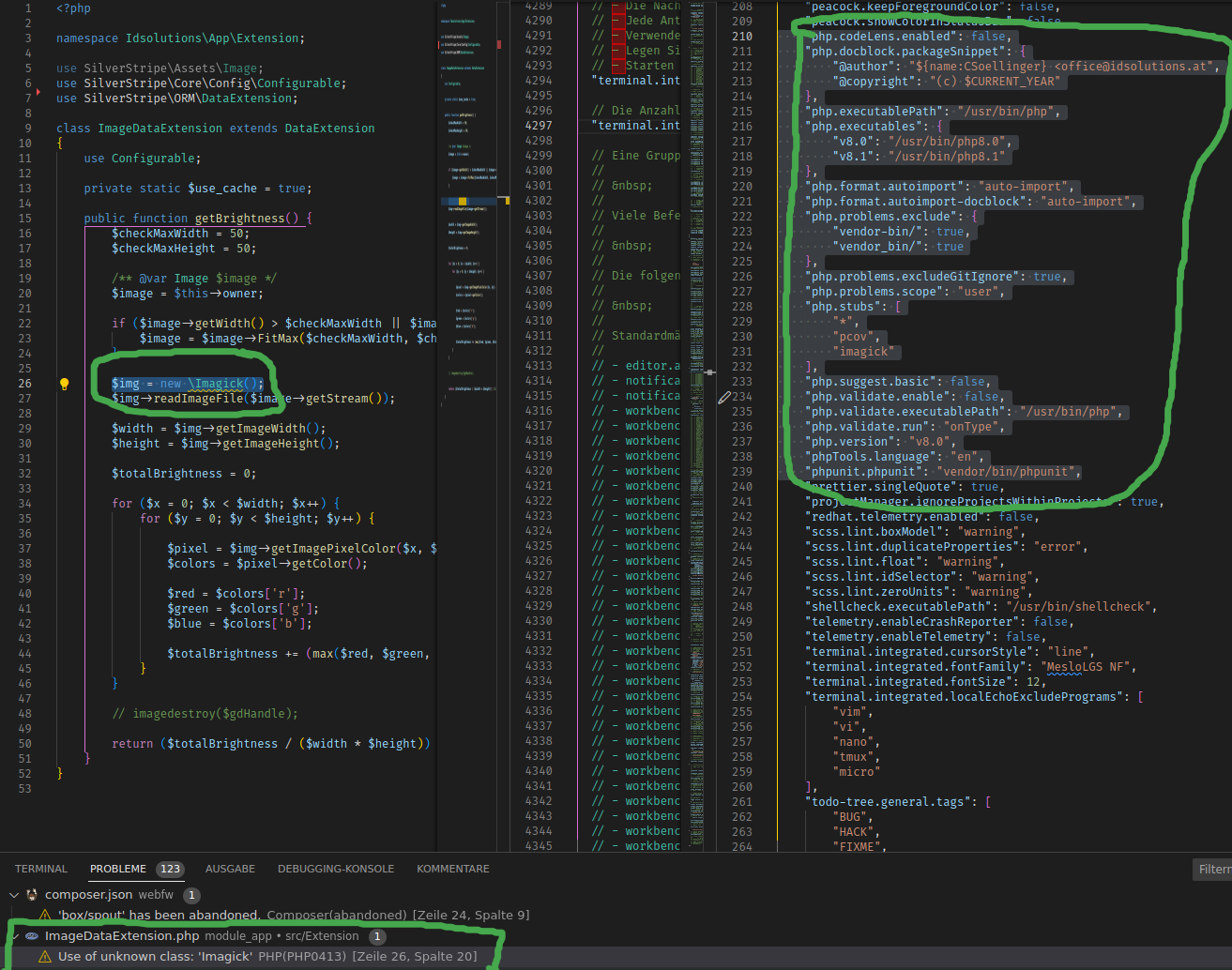Show the DEBUGGING-KONSOLE tab
The width and height of the screenshot is (1232, 970).
(336, 869)
